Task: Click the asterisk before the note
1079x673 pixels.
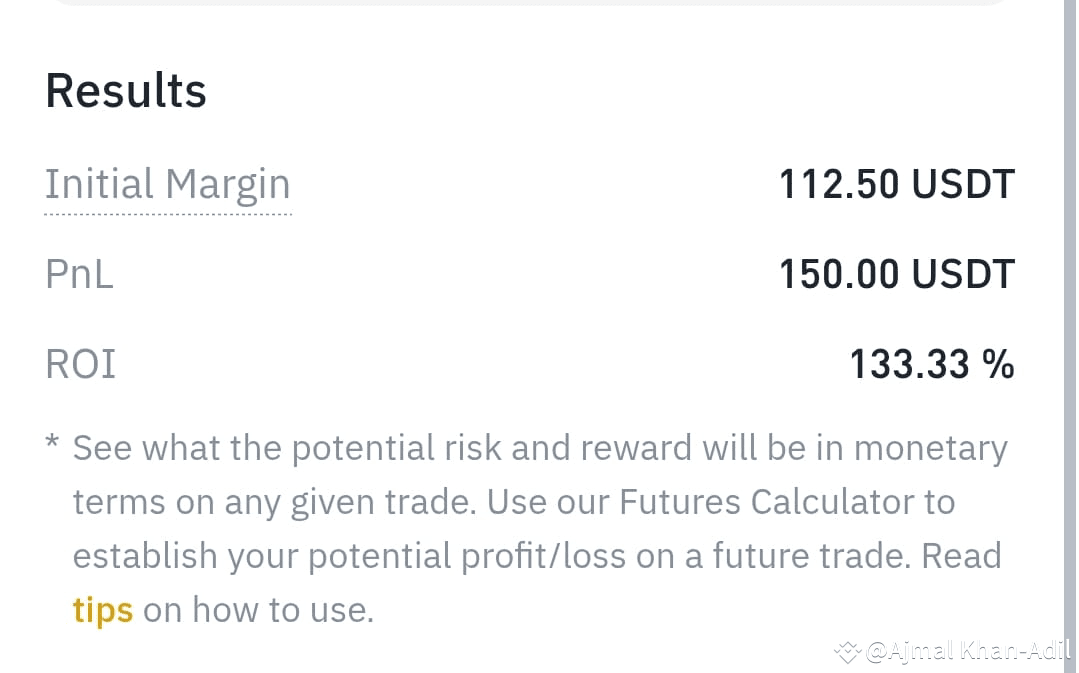Action: point(52,442)
